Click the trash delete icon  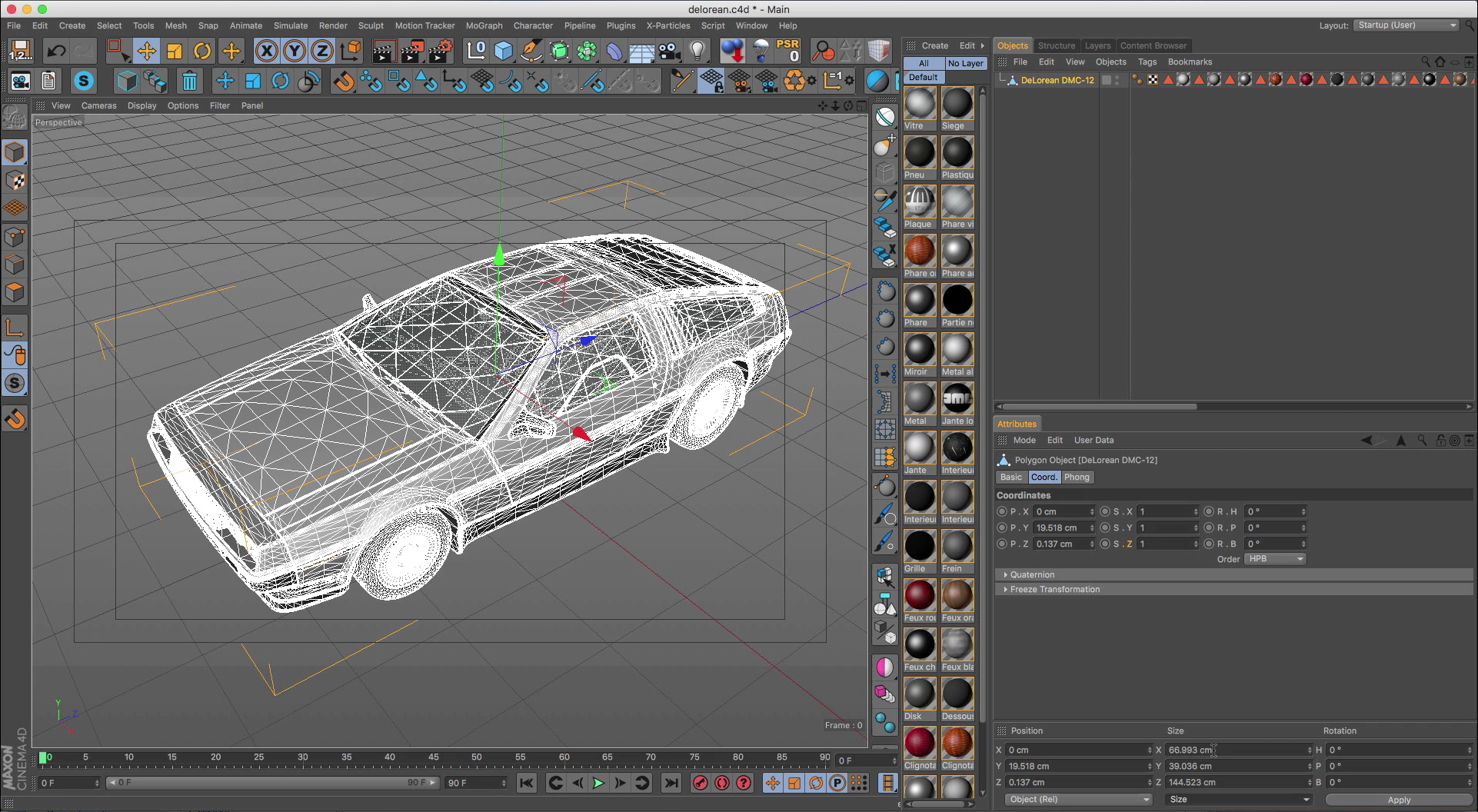coord(190,81)
